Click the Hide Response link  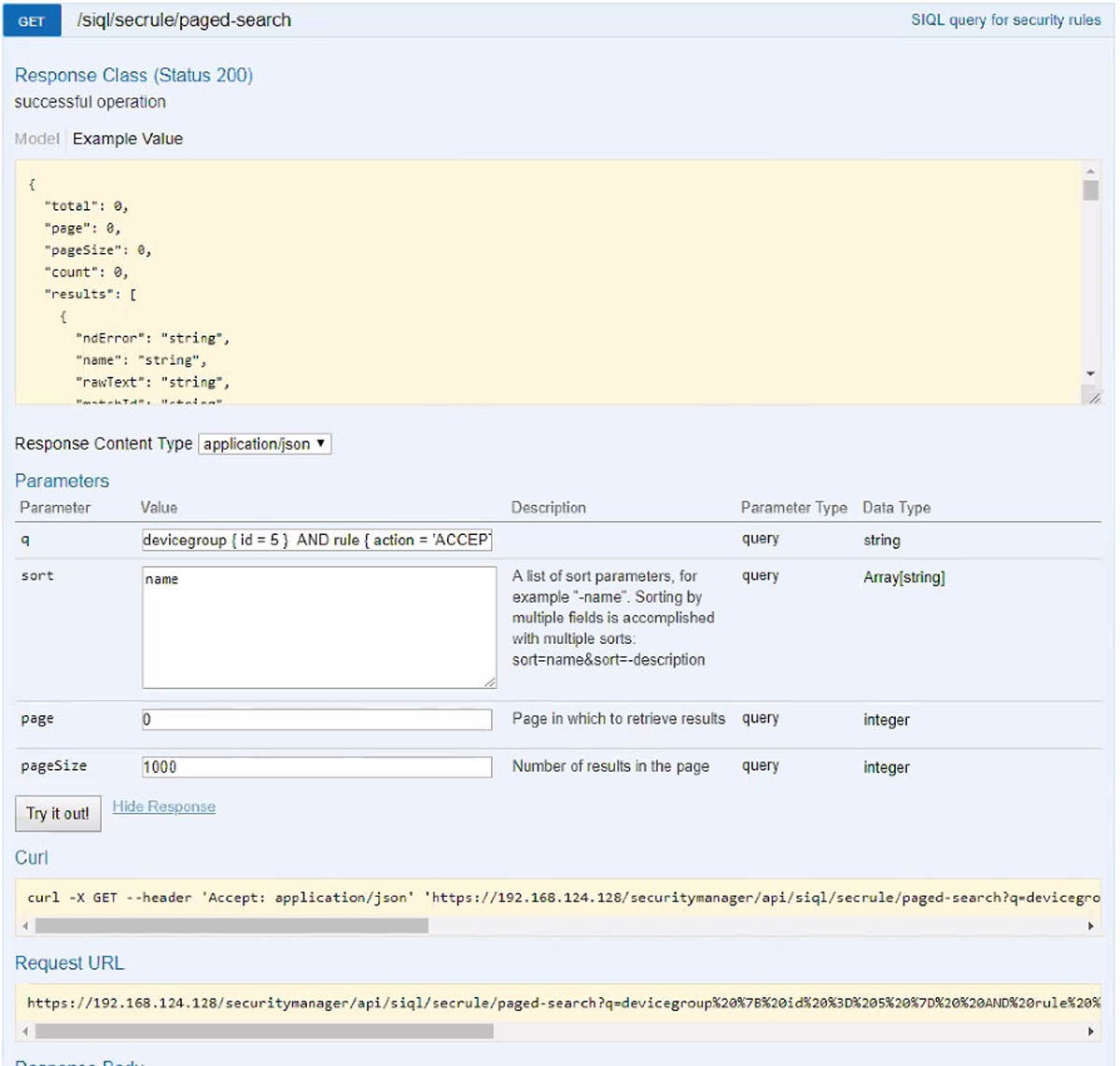pyautogui.click(x=163, y=807)
